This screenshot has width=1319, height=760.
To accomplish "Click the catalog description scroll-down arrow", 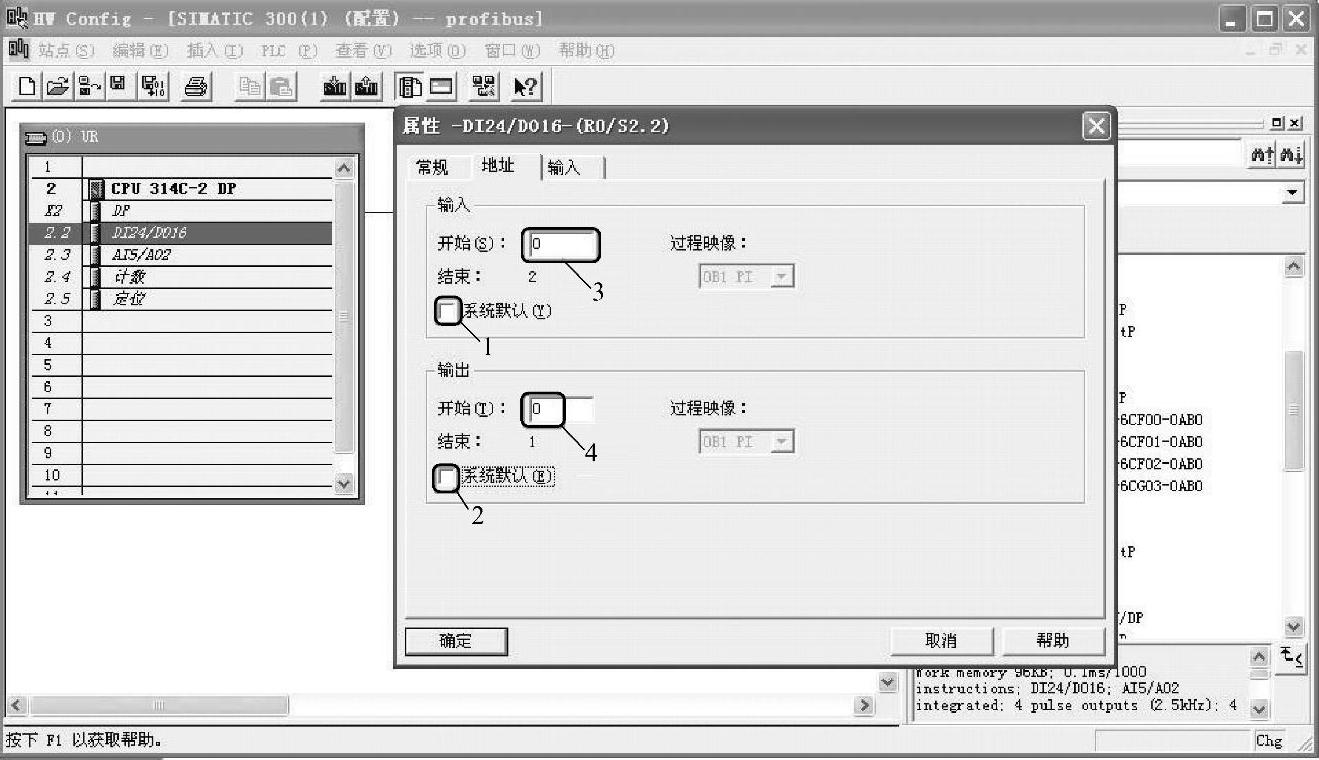I will click(x=1259, y=708).
